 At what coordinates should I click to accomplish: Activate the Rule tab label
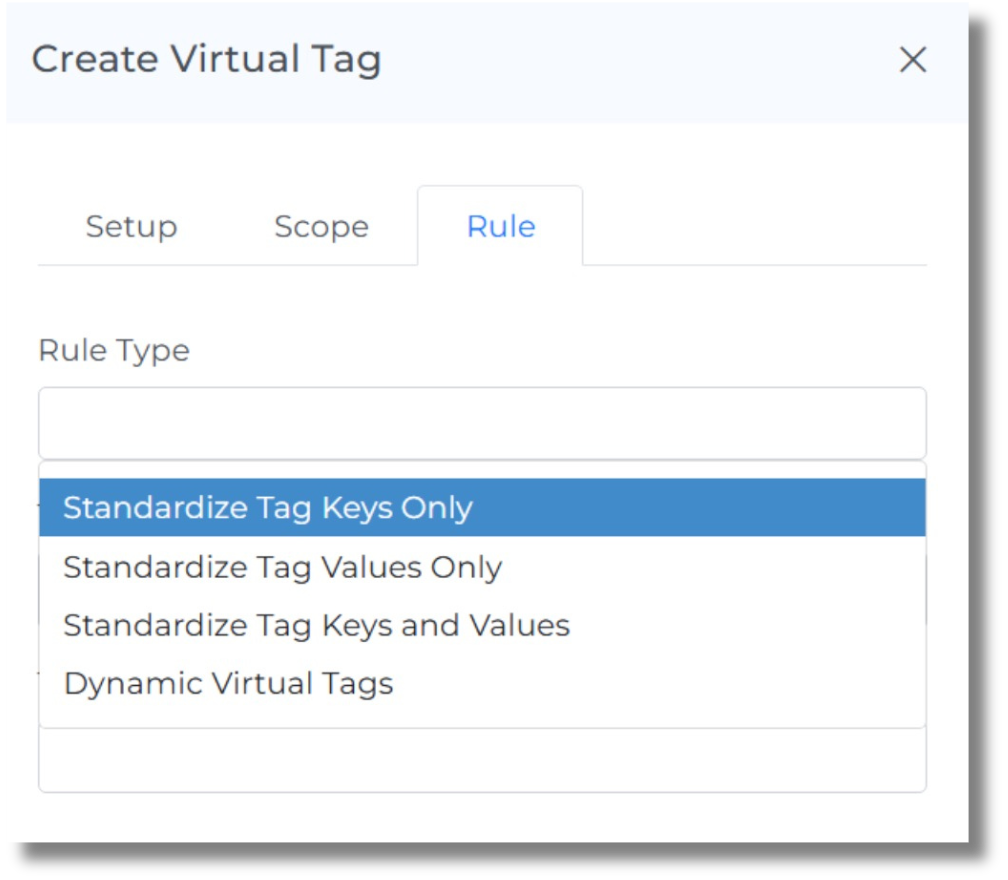[501, 226]
